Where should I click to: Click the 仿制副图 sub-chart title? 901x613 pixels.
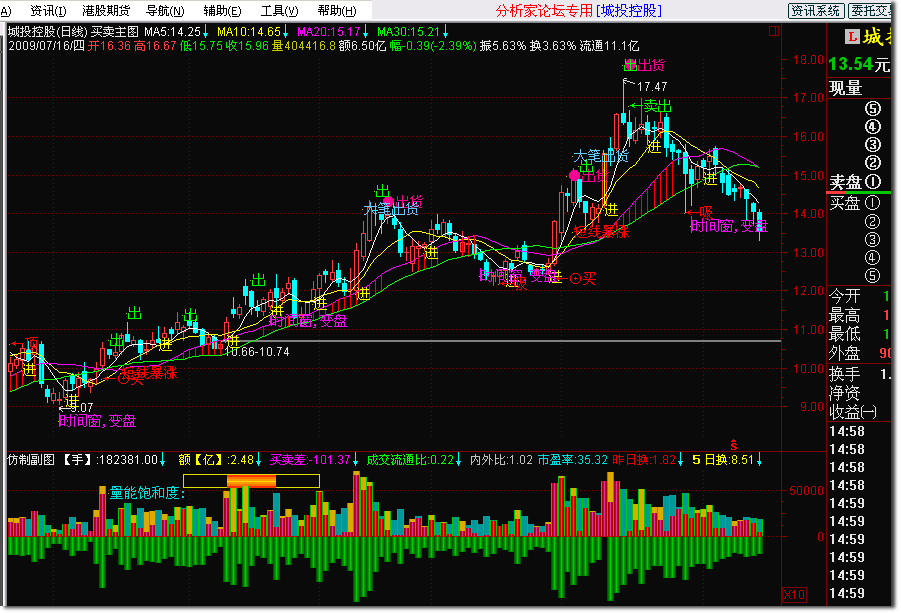pos(31,460)
